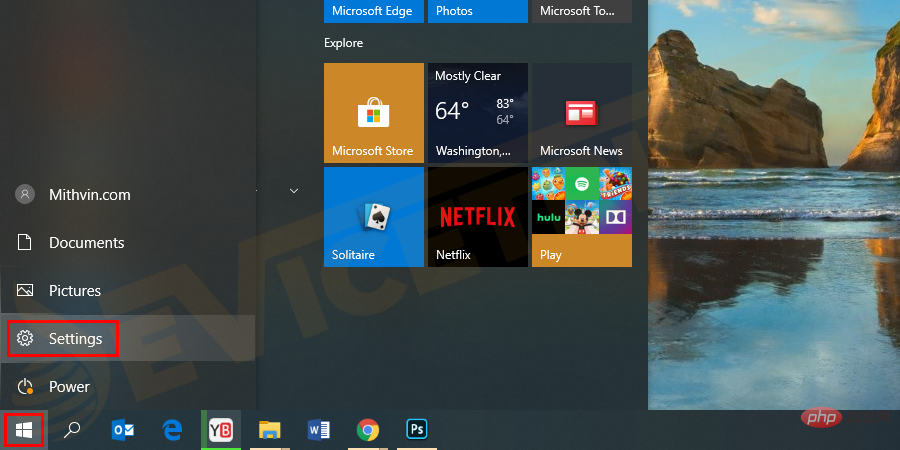Open the Solitaire tile
Screen dimensions: 900x450
point(373,217)
